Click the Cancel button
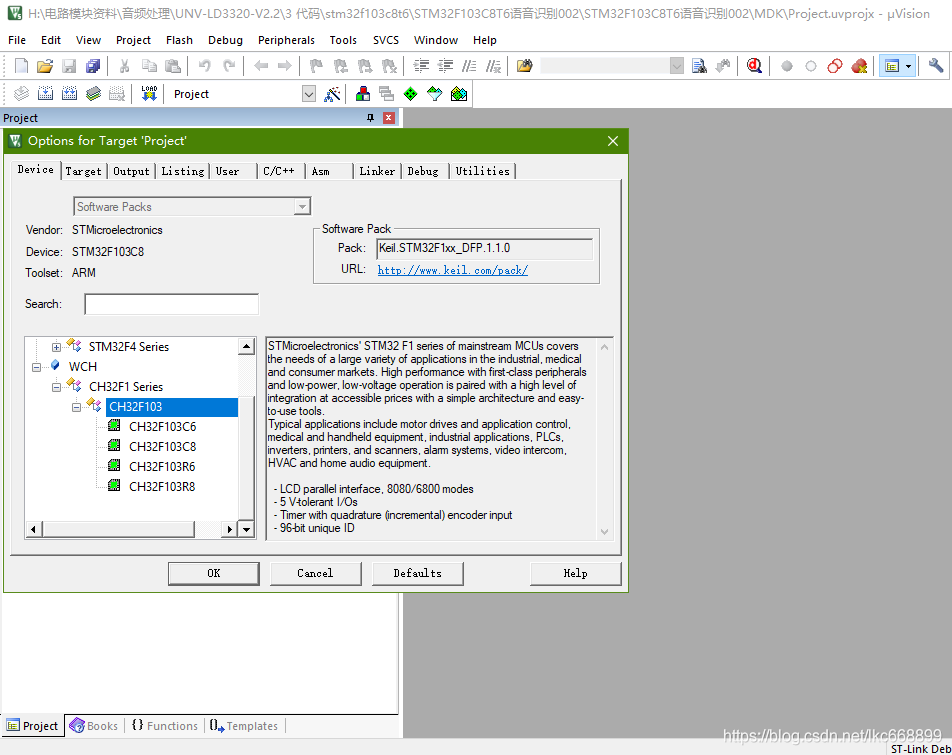 315,574
